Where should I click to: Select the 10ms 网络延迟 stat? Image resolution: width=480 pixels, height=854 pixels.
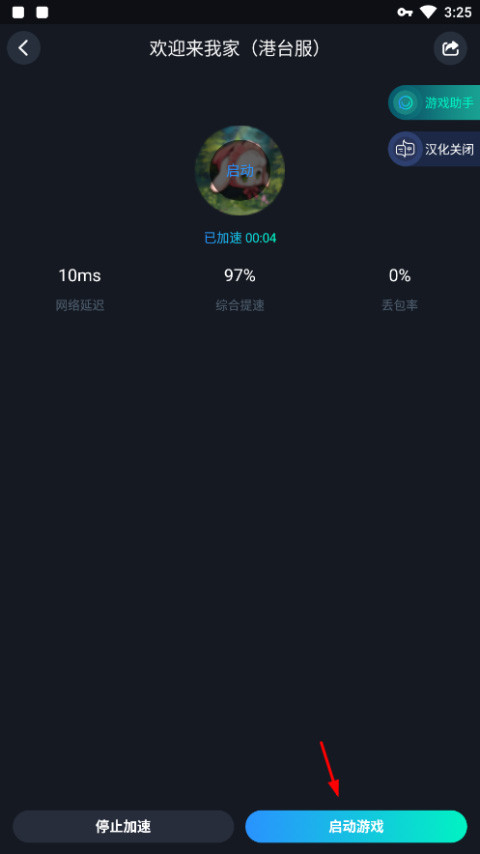pyautogui.click(x=80, y=289)
